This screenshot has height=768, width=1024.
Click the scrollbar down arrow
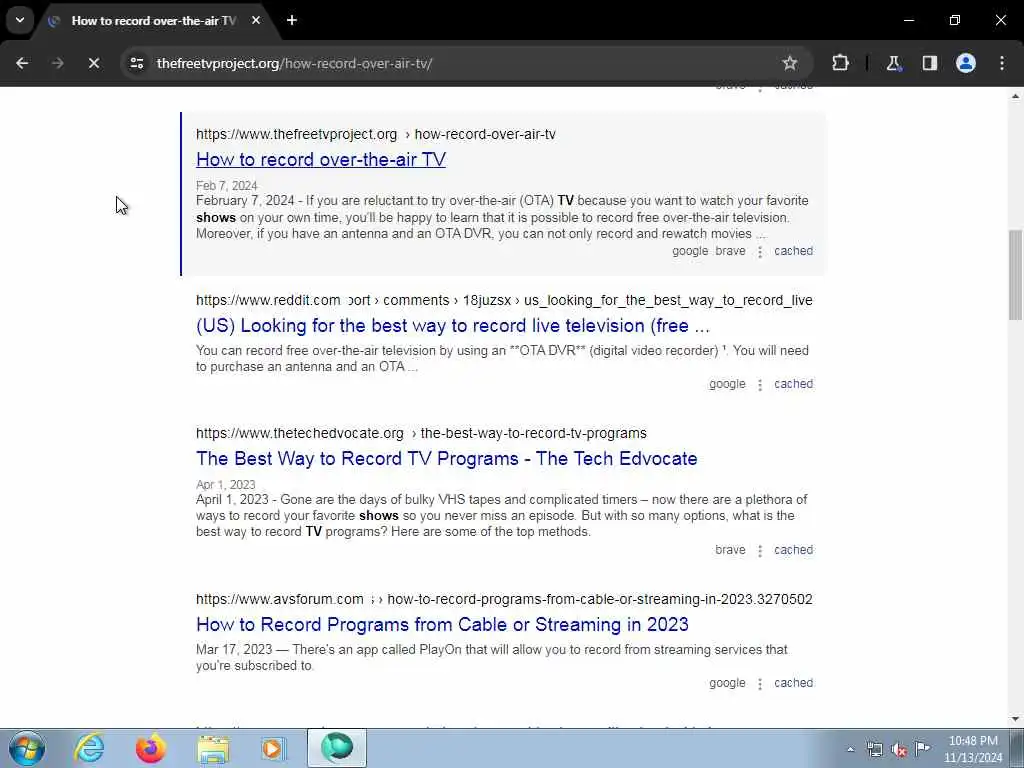(x=1016, y=719)
